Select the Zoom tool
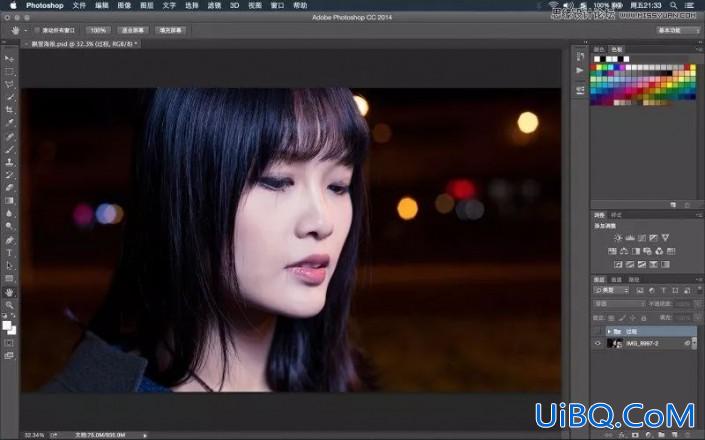Screen dimensions: 705x440 (x=9, y=305)
